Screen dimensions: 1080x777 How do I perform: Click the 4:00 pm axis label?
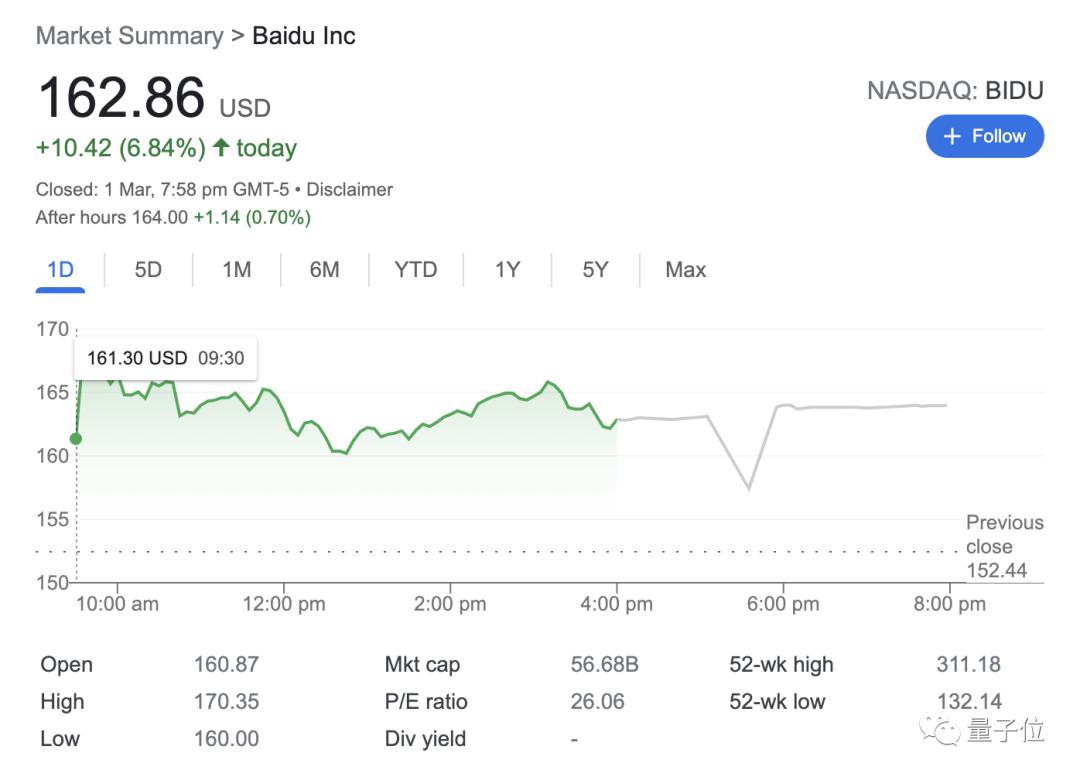616,604
